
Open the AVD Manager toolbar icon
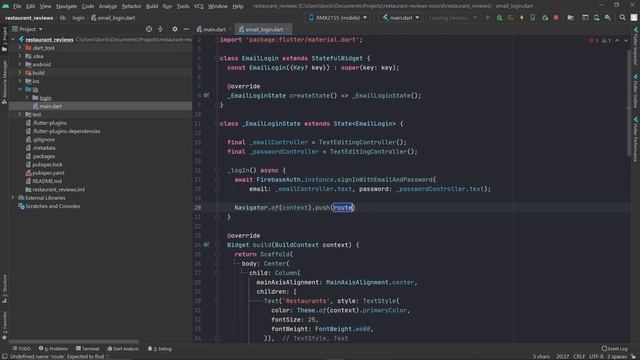coord(596,18)
